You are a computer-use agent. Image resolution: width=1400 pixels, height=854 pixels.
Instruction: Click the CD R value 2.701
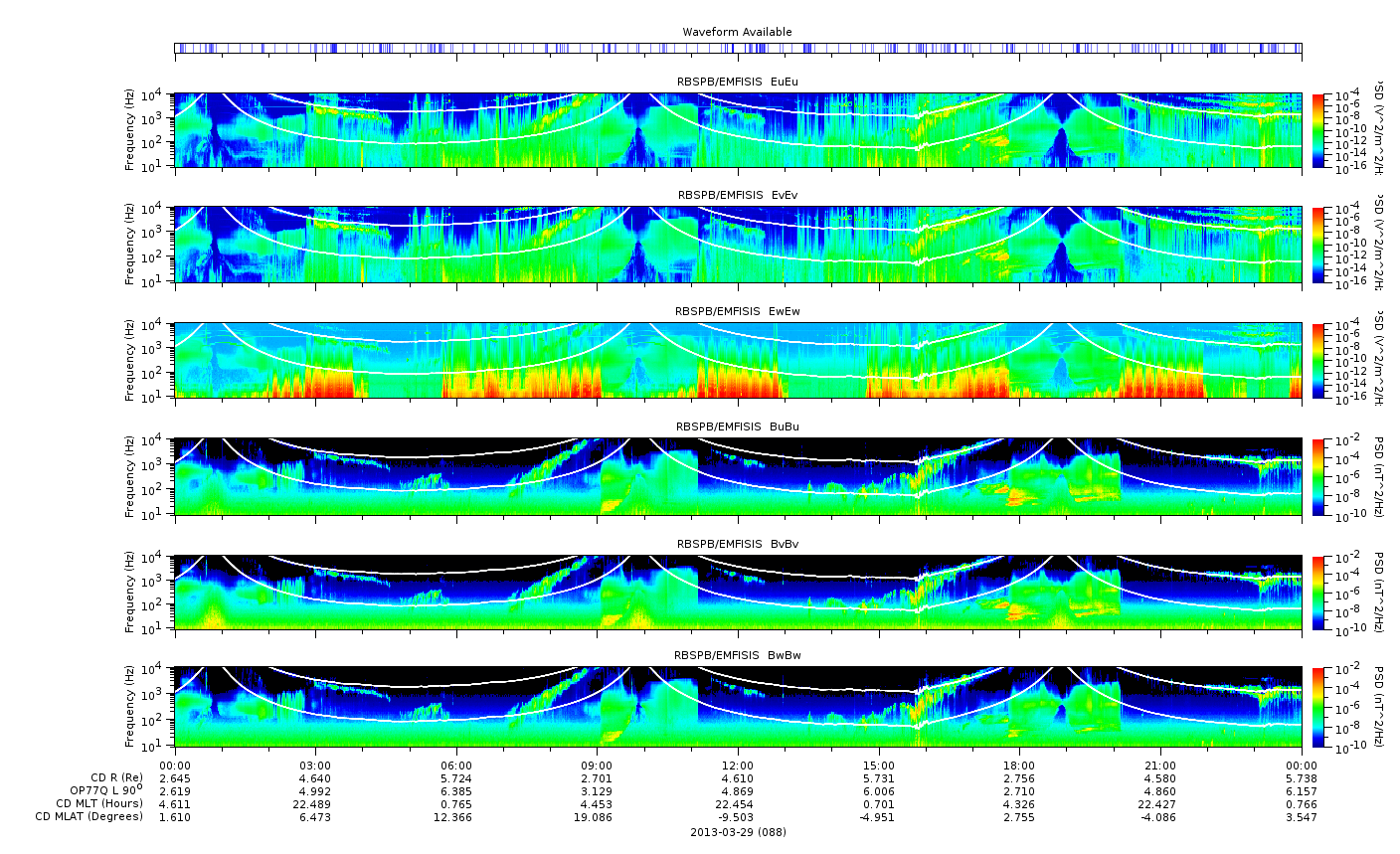tap(597, 777)
